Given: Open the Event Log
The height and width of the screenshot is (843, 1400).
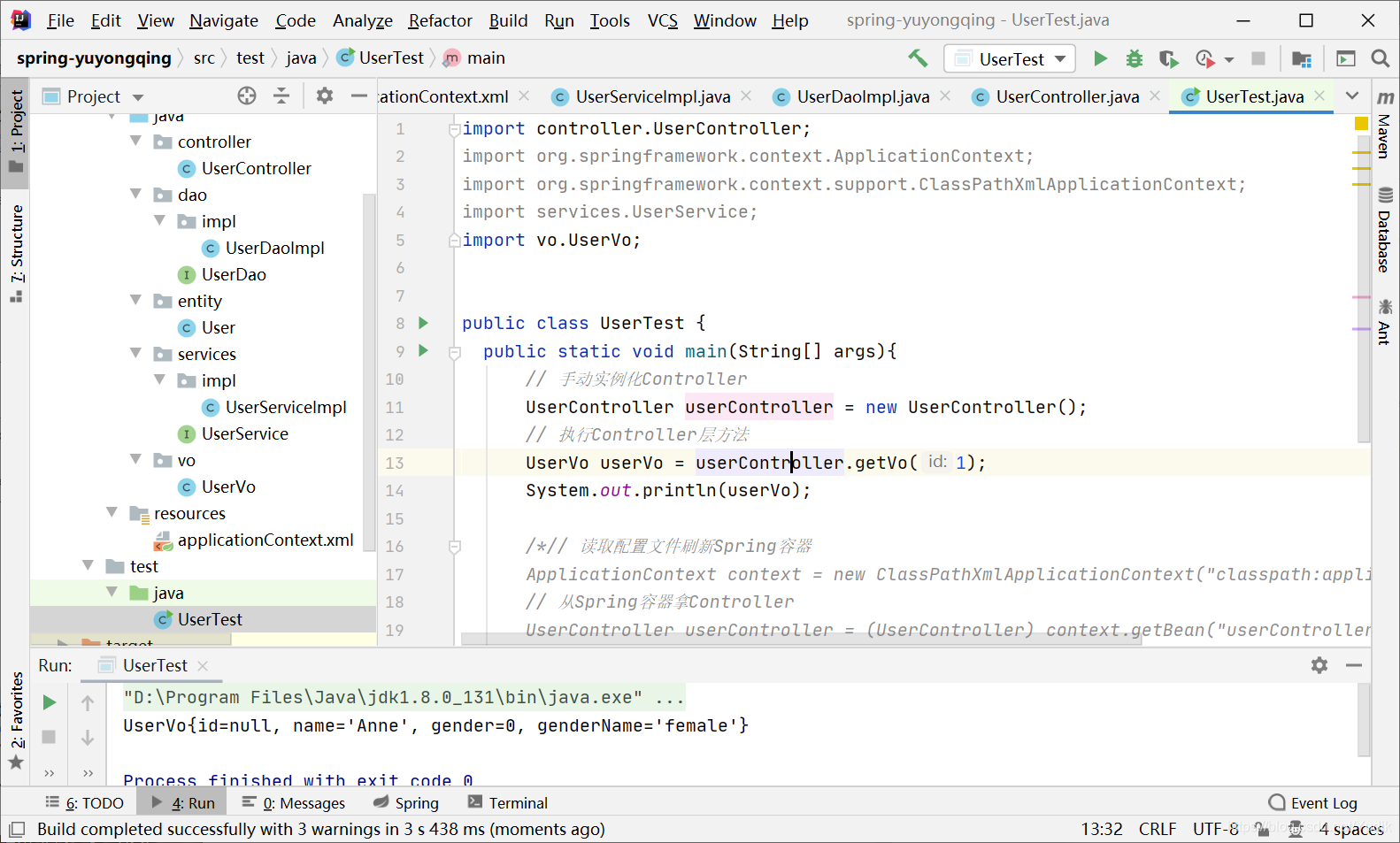Looking at the screenshot, I should point(1313,803).
